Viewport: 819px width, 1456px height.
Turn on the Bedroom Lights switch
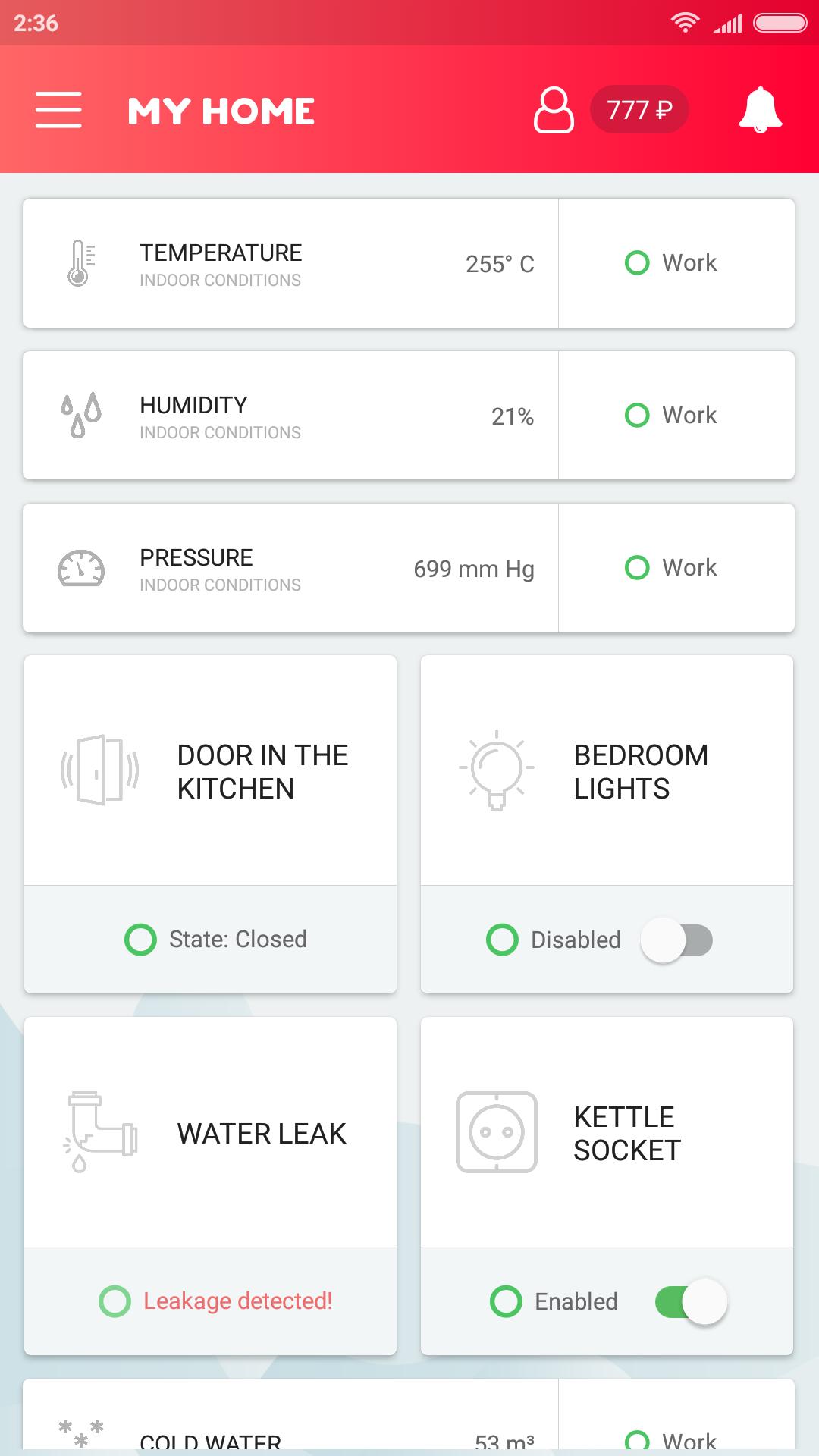676,940
